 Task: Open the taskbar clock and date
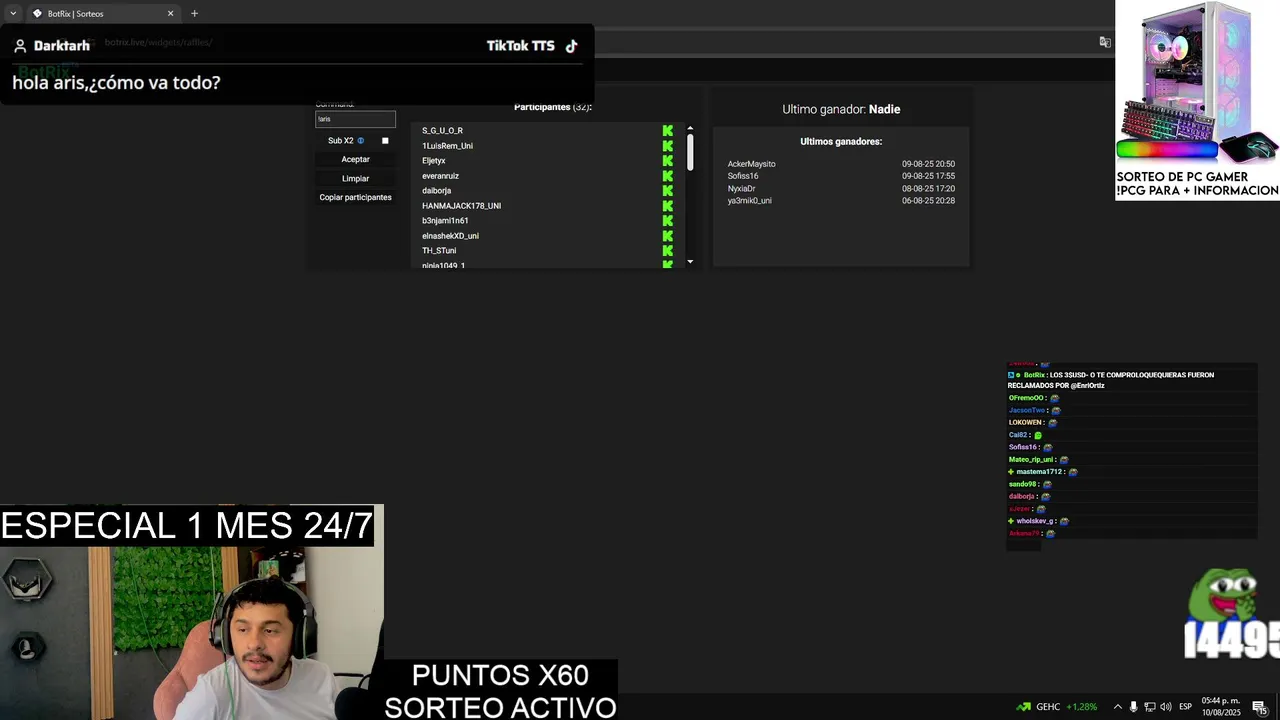[1221, 707]
